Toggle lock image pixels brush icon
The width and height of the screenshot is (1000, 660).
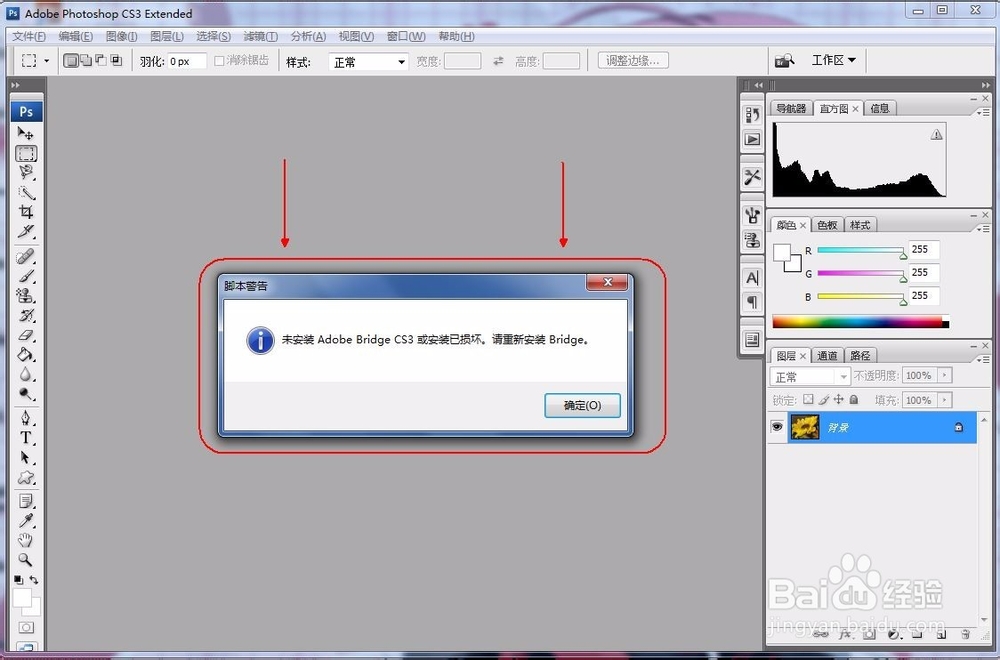pyautogui.click(x=823, y=399)
